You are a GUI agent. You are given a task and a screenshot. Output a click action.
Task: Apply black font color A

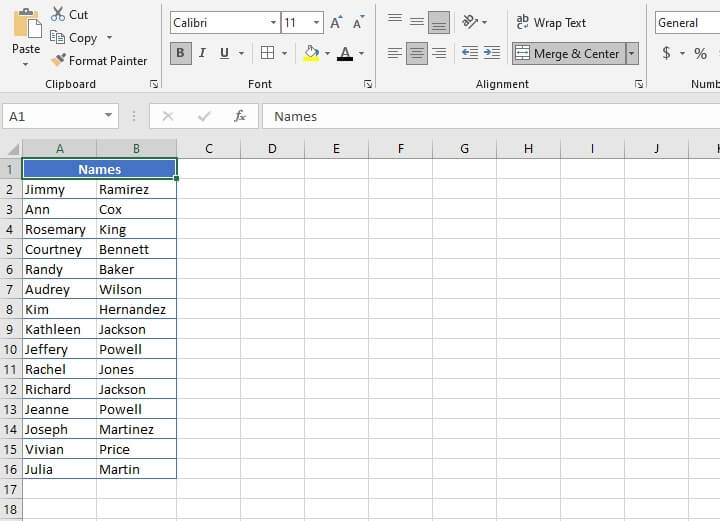coord(345,53)
